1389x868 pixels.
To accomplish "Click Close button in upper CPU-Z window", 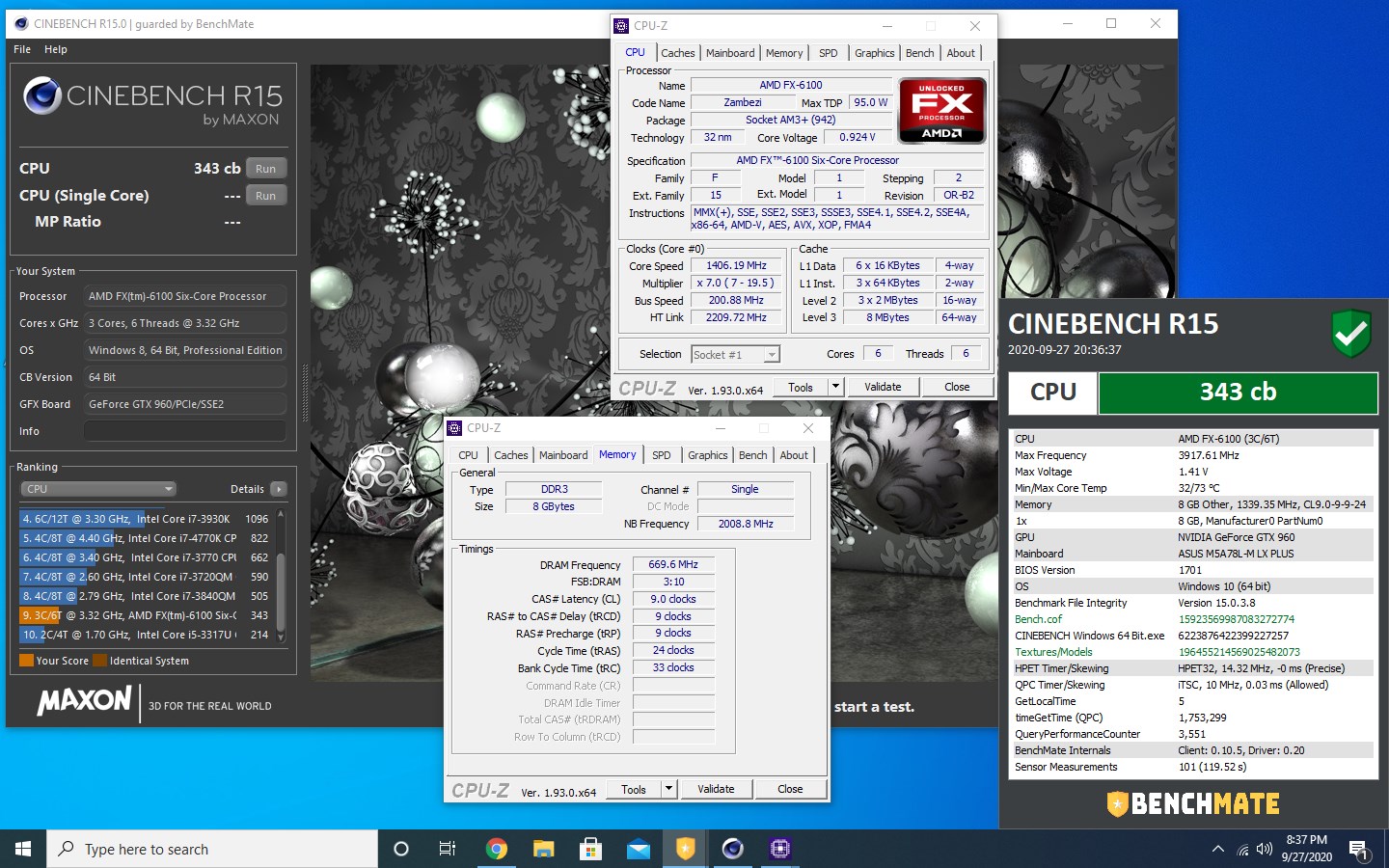I will tap(957, 387).
